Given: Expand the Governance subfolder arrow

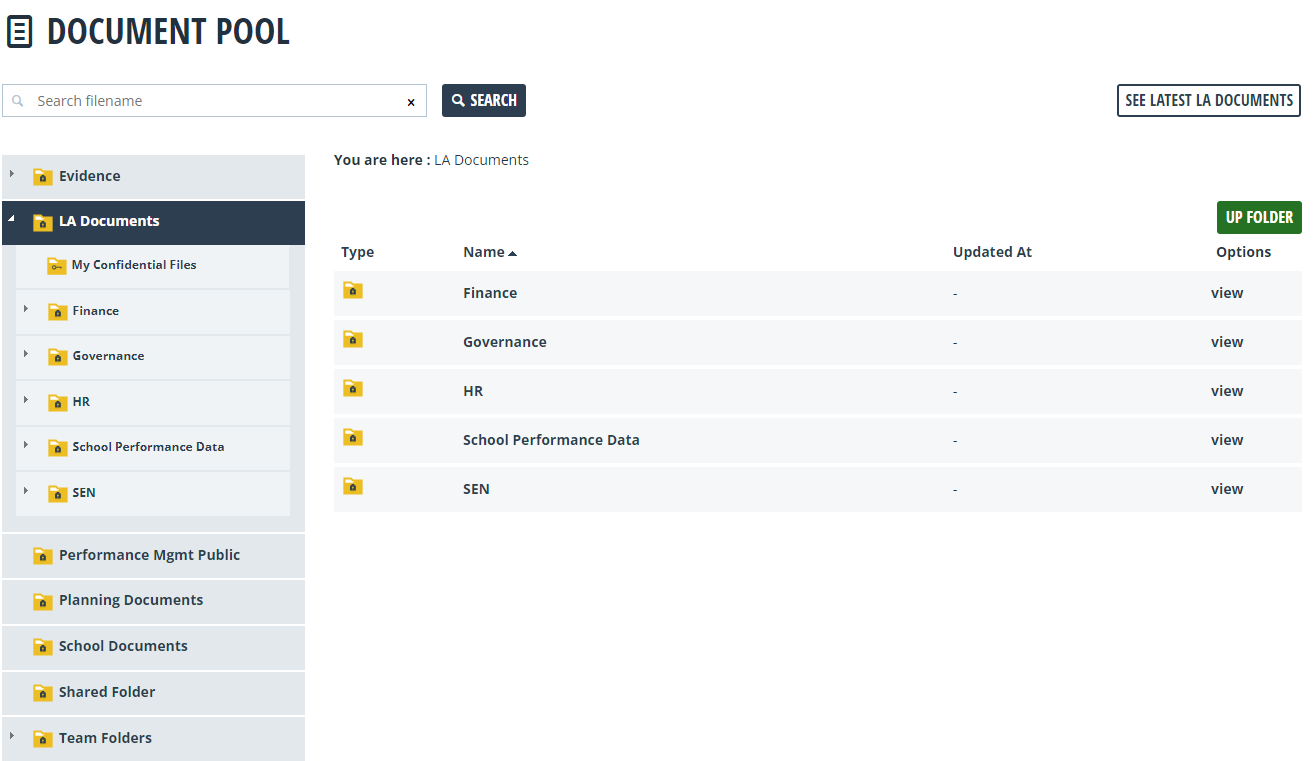Looking at the screenshot, I should coord(26,354).
